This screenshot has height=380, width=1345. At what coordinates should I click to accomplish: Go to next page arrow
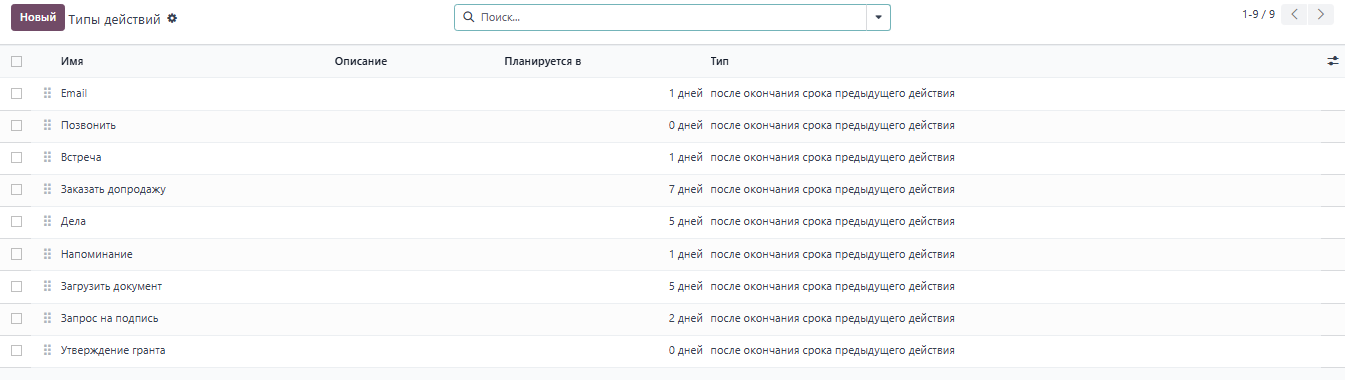click(1321, 14)
